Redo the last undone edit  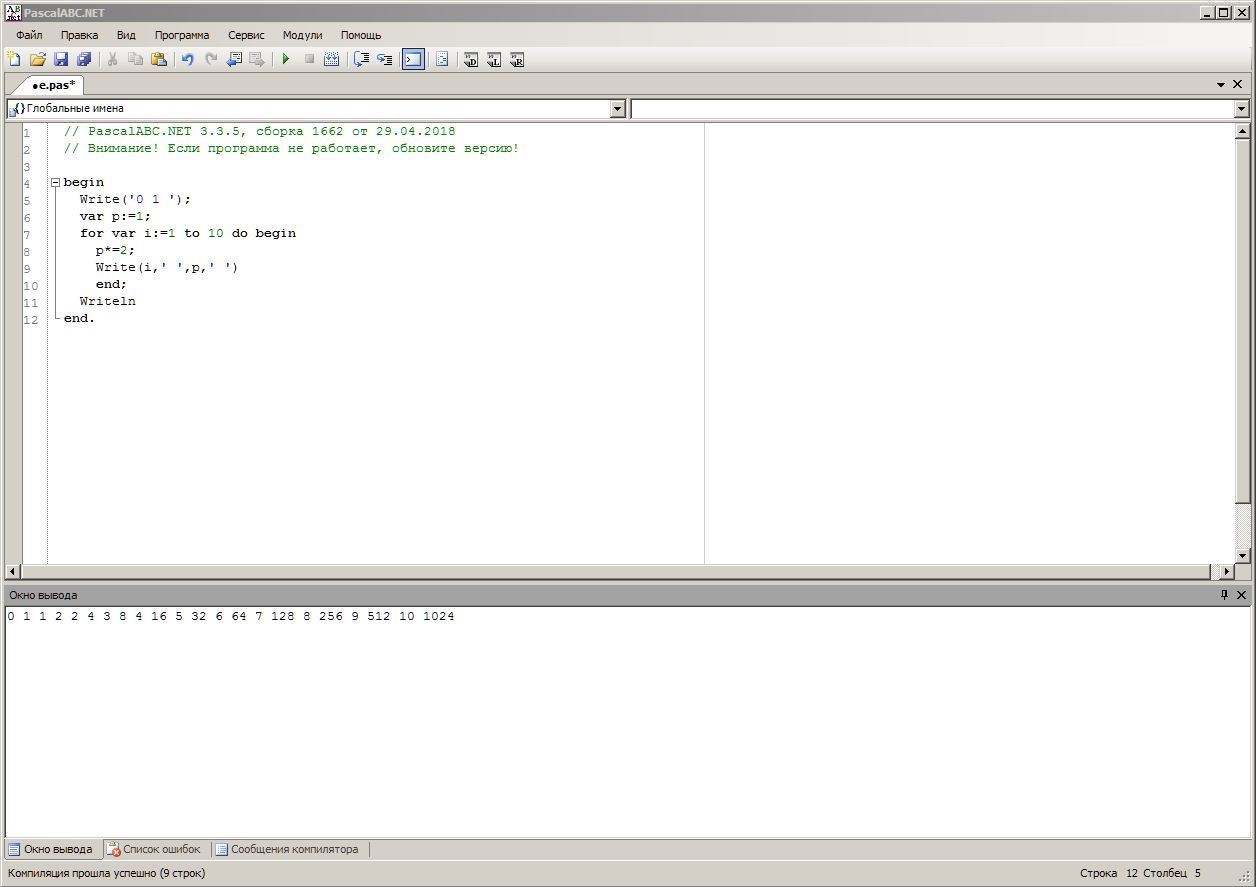(x=211, y=60)
